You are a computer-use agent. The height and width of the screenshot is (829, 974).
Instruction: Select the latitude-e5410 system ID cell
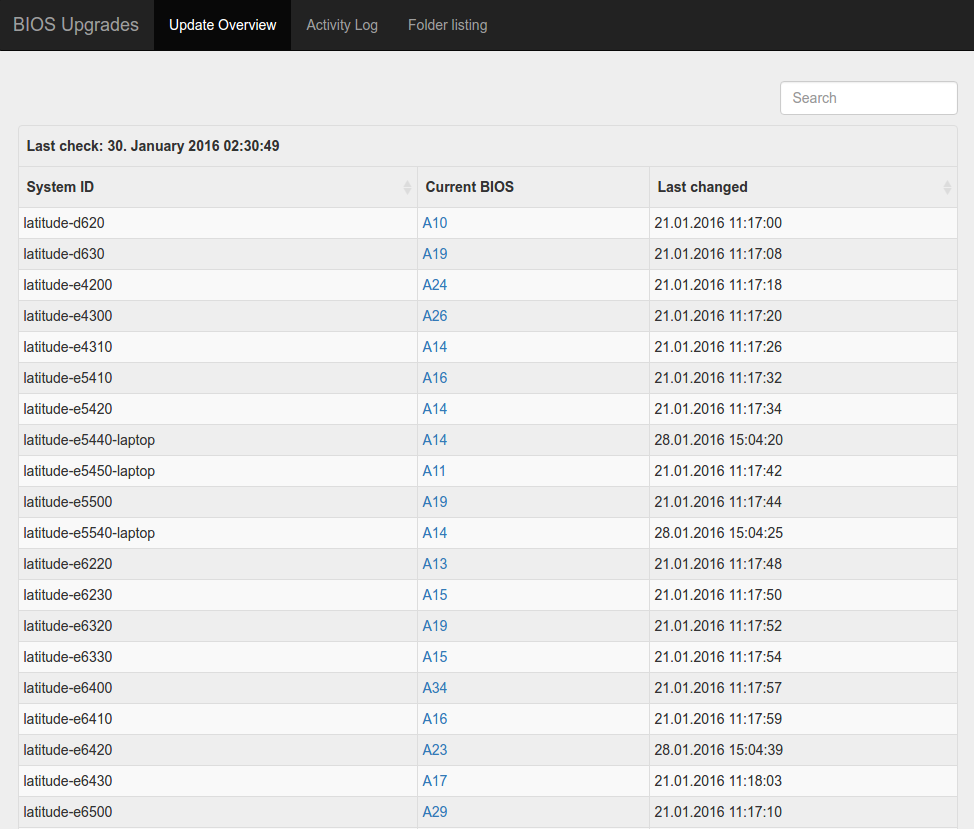click(218, 378)
